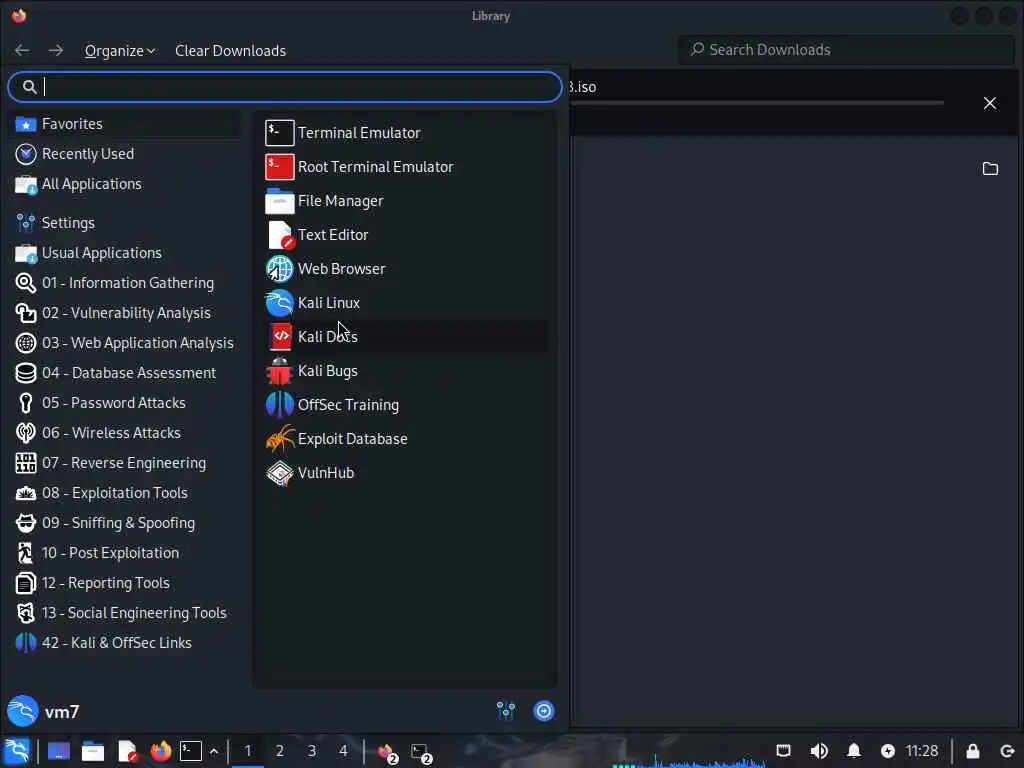The width and height of the screenshot is (1024, 768).
Task: Open volume control in tray
Action: pos(819,751)
